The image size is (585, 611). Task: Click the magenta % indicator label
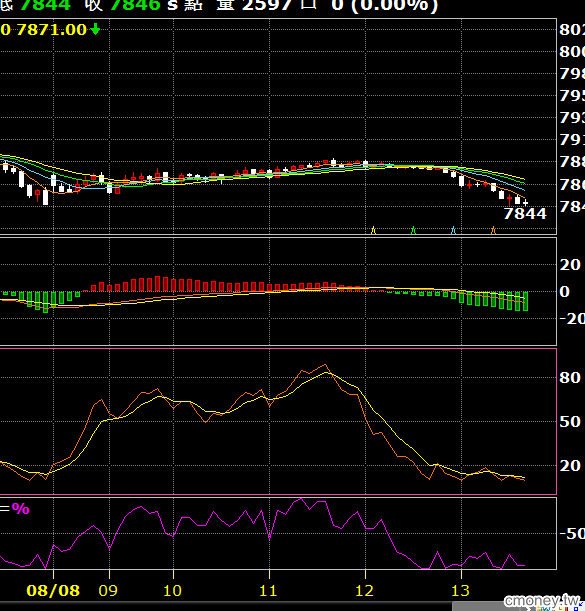[20, 509]
